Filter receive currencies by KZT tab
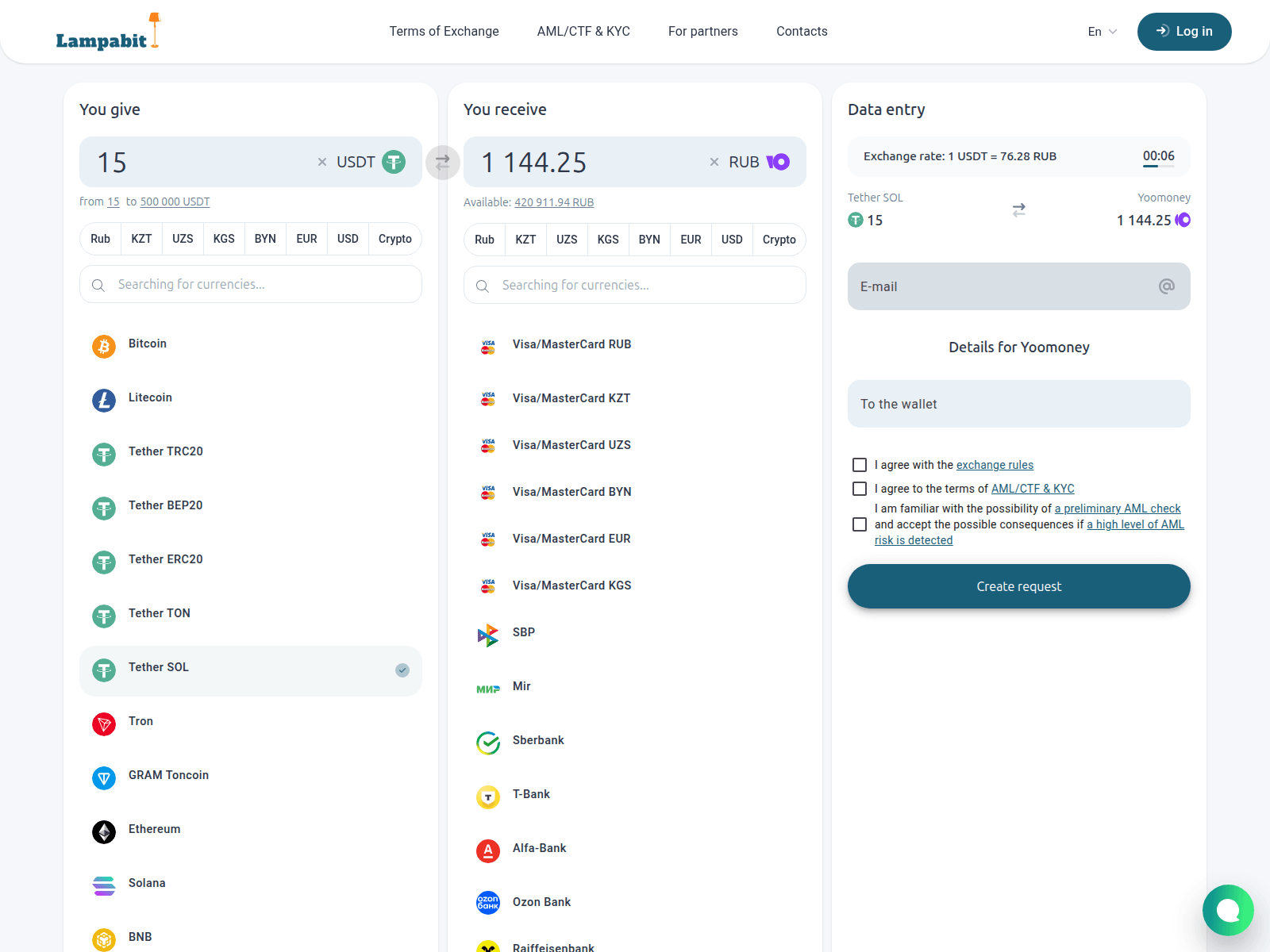1270x952 pixels. [x=525, y=240]
